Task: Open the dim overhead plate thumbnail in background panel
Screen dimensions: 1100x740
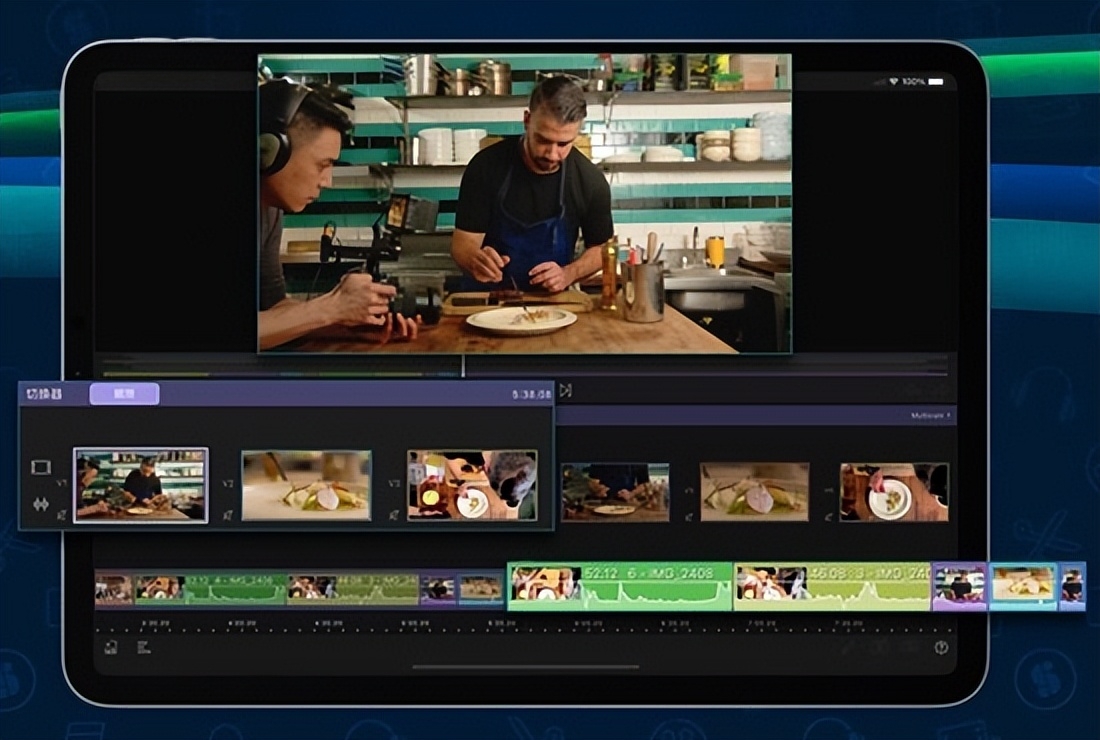Action: tap(894, 492)
